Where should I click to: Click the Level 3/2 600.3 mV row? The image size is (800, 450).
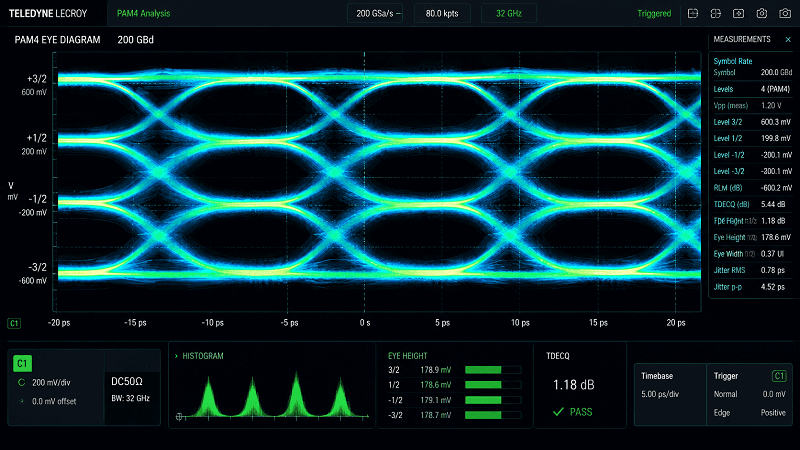752,122
